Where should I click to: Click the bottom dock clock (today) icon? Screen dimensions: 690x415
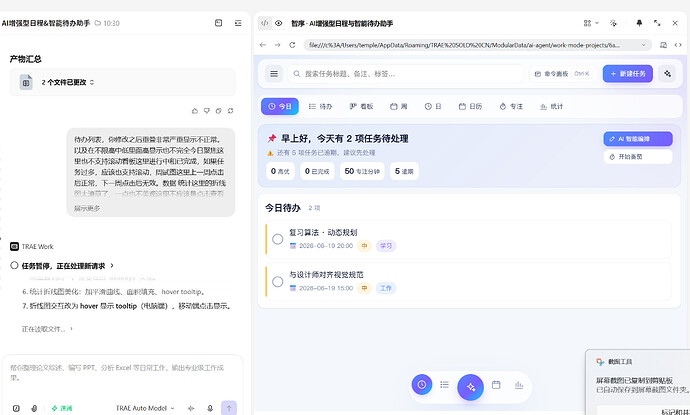pos(422,385)
